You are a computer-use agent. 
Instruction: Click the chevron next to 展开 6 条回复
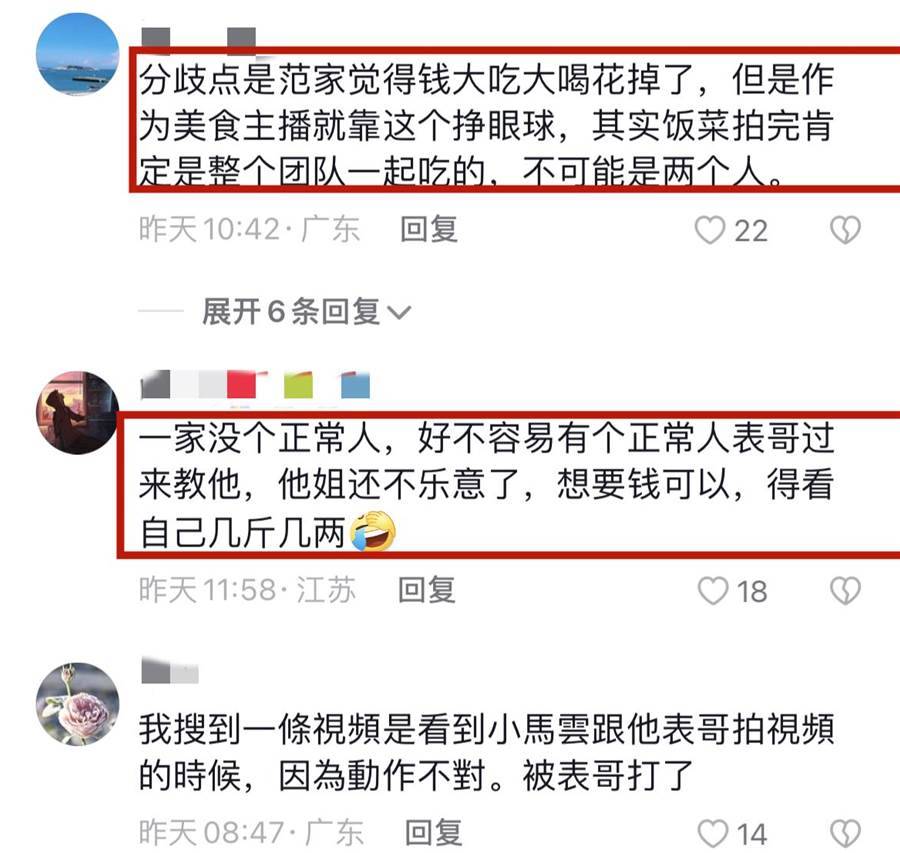[x=399, y=313]
